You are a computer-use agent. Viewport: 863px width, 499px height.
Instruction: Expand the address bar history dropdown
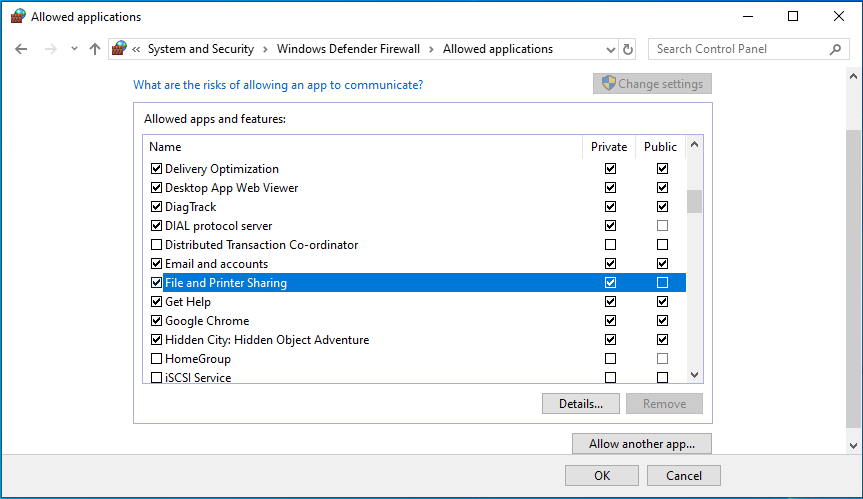pos(611,49)
